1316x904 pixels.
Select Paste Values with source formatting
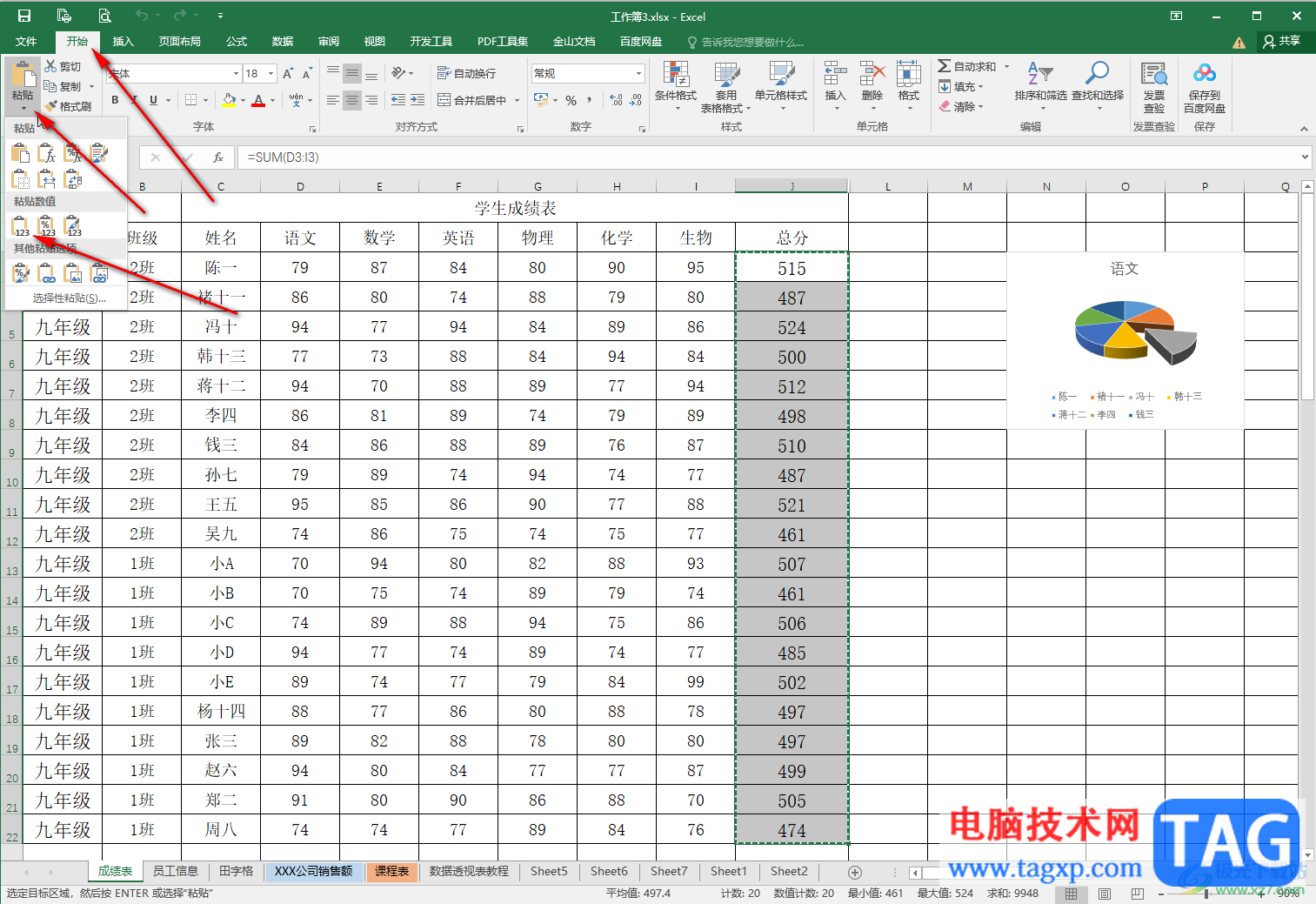pyautogui.click(x=74, y=226)
